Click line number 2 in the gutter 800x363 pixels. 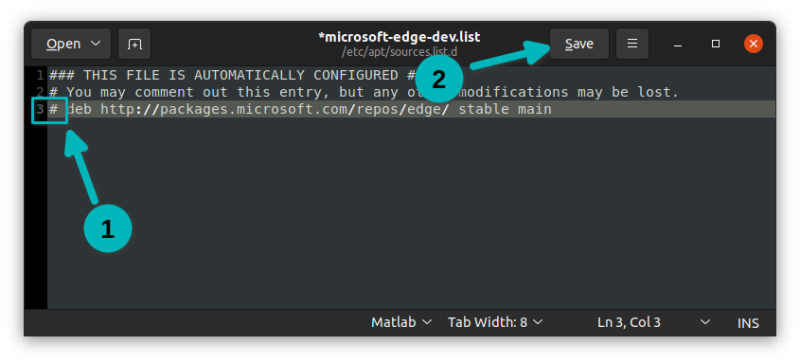[x=40, y=92]
